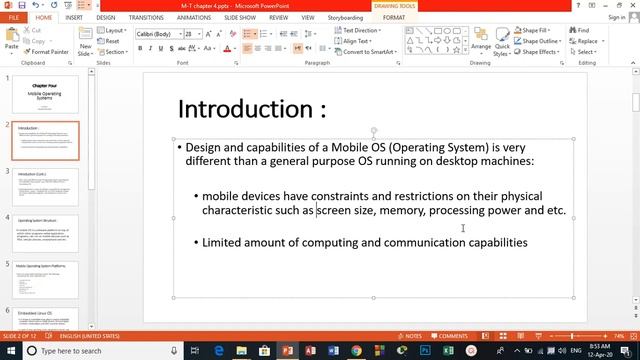Screen dimensions: 640x360
Task: Expand the font size 28 box
Action: (199, 34)
